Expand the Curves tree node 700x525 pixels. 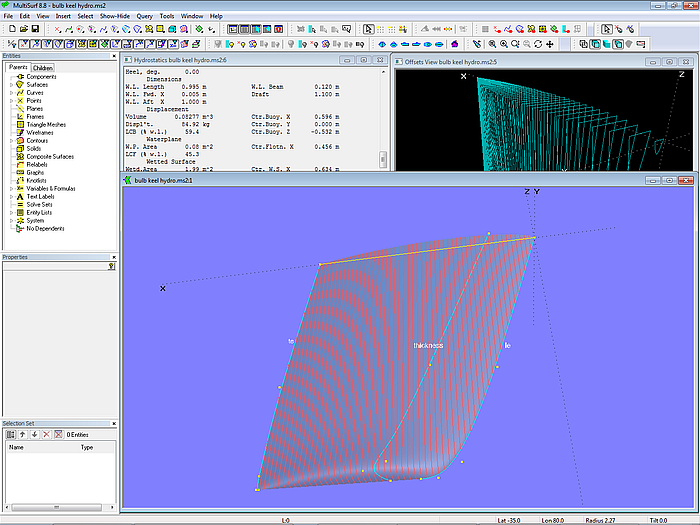click(11, 93)
